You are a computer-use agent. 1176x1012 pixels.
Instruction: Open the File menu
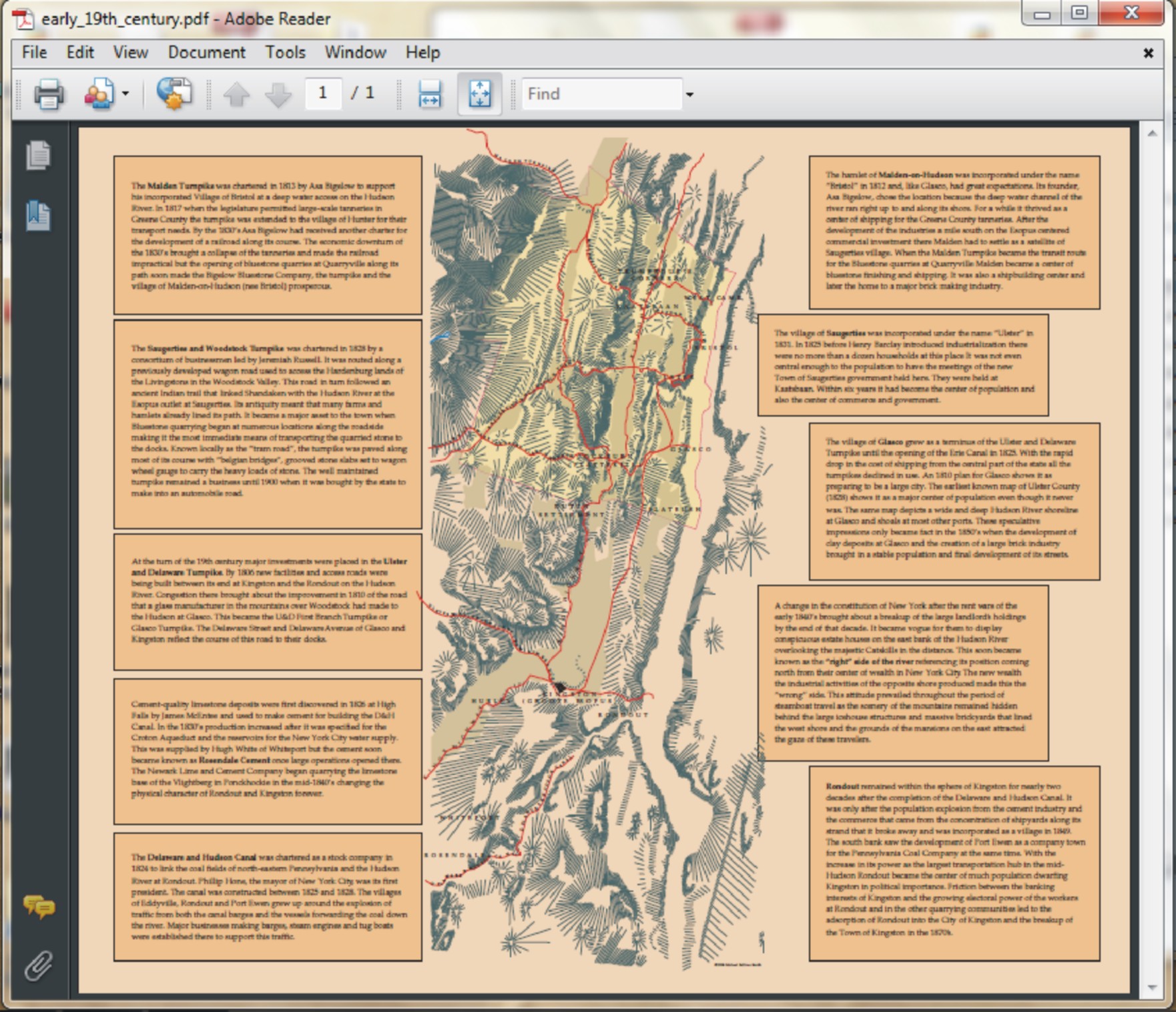coord(34,52)
